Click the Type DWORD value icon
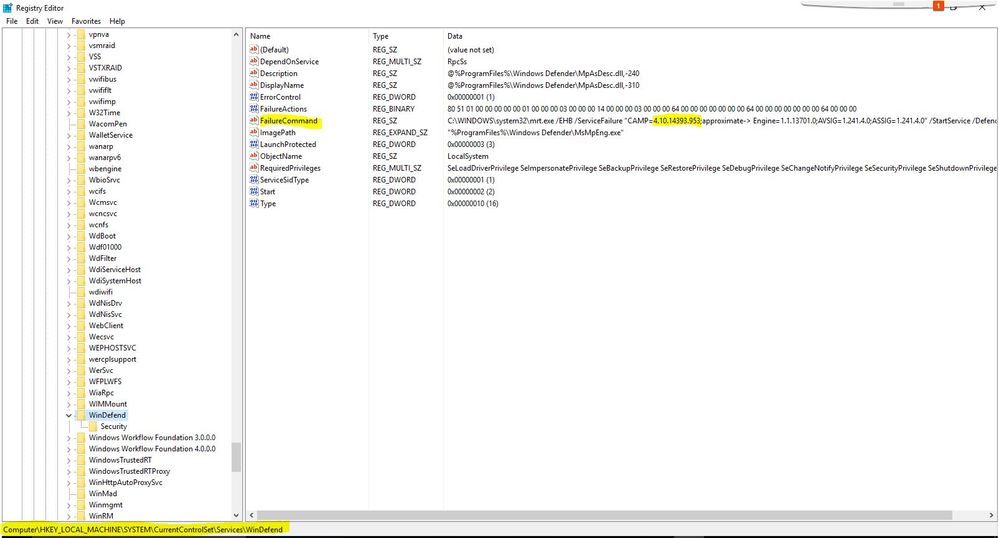 tap(254, 203)
